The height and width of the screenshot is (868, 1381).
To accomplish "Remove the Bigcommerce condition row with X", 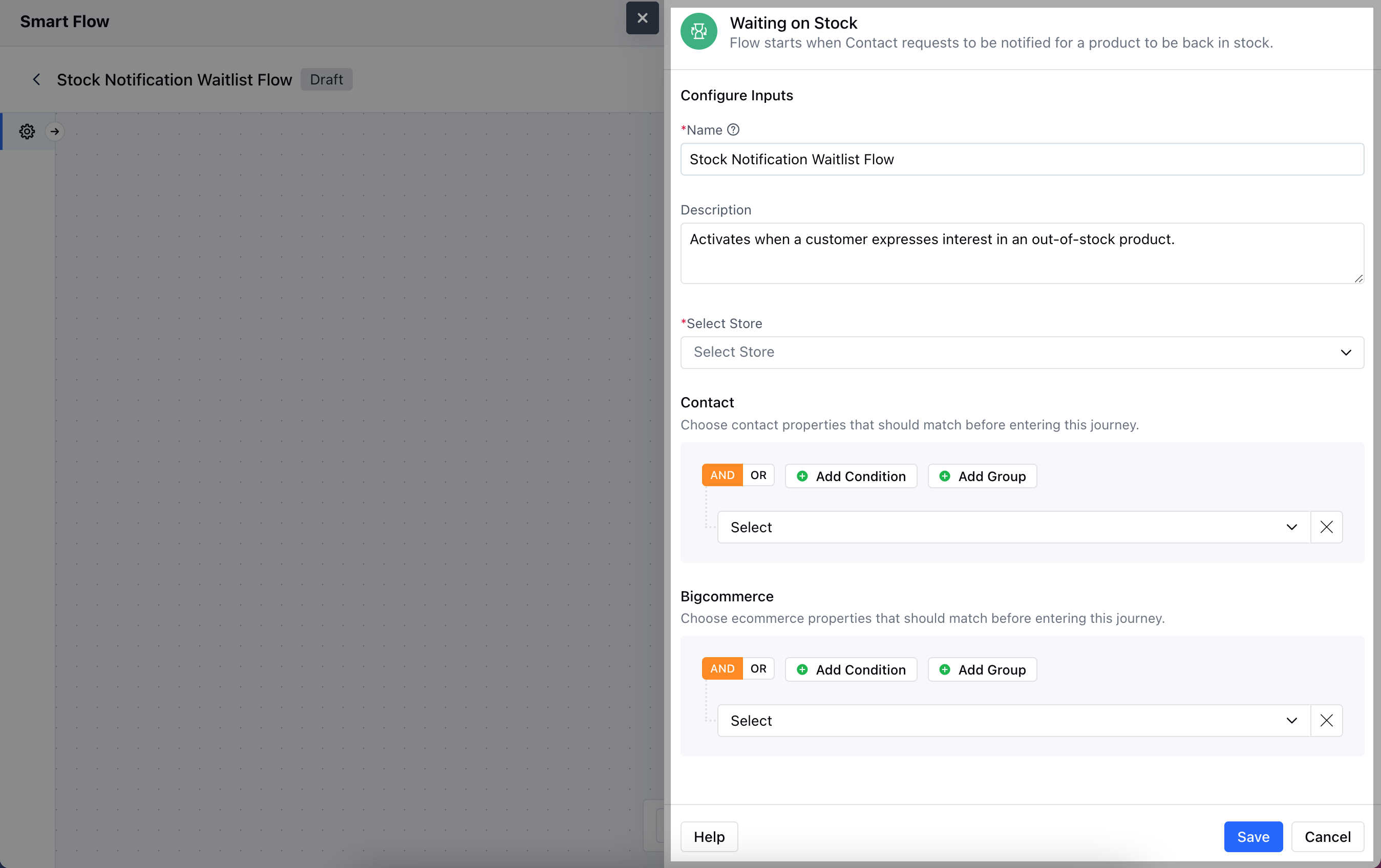I will 1326,721.
